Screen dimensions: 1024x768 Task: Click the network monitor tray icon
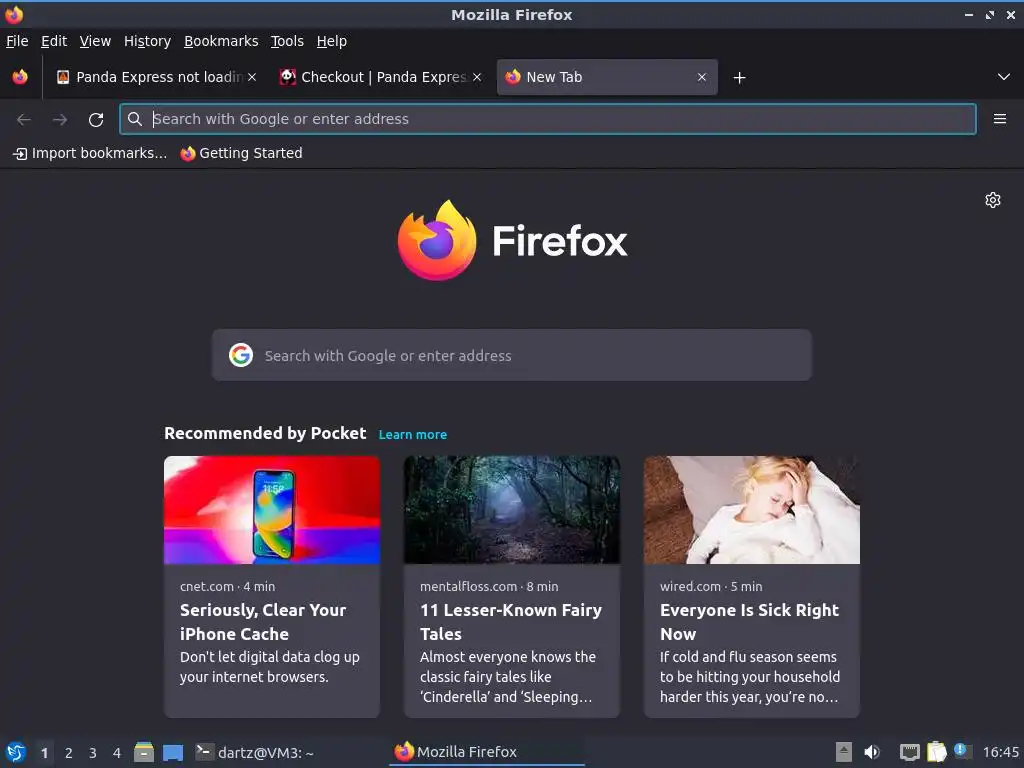(x=909, y=753)
